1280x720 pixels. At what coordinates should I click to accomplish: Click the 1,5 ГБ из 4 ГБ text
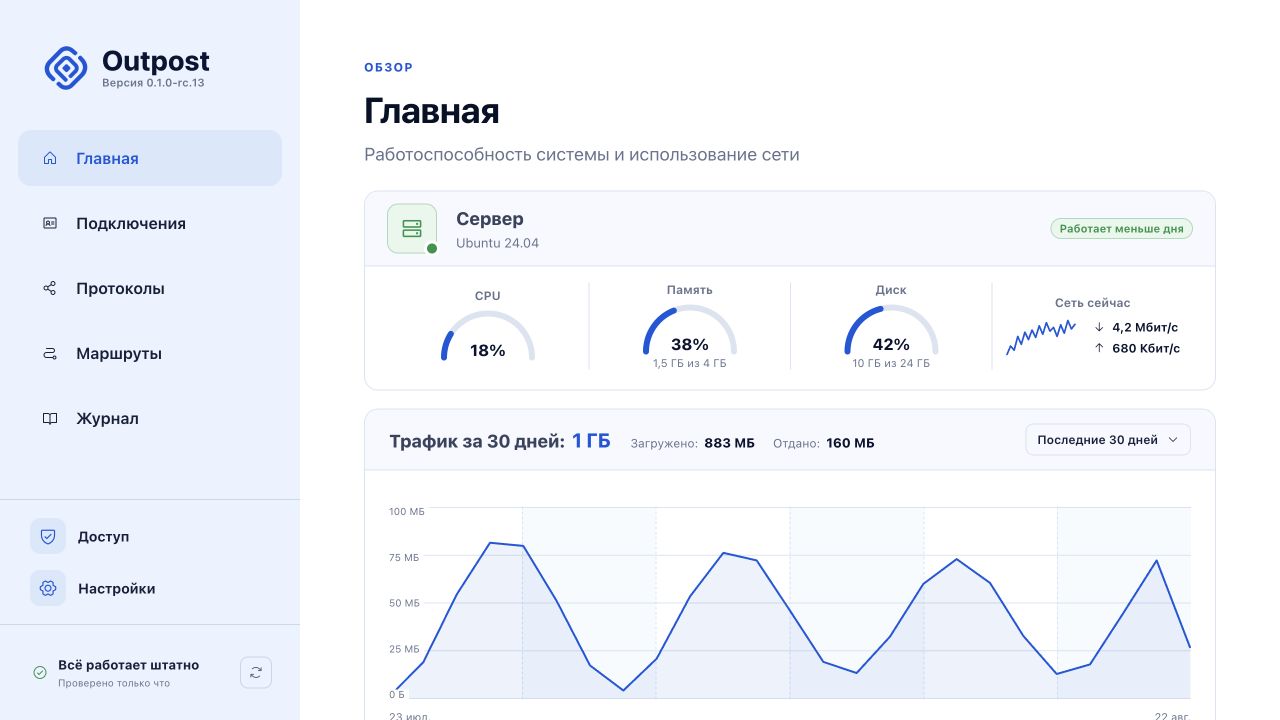pos(690,364)
